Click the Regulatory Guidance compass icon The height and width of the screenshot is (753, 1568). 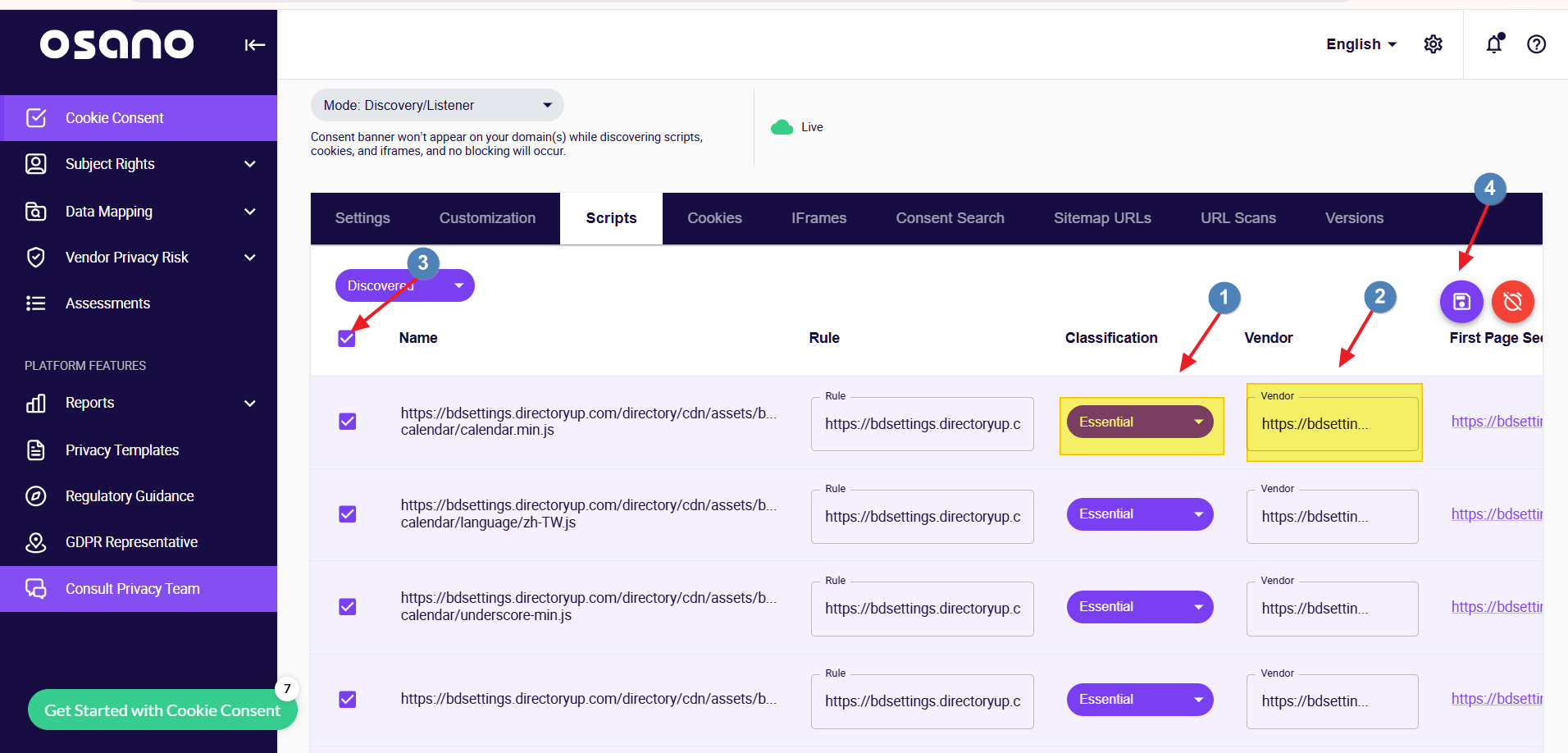click(x=36, y=496)
